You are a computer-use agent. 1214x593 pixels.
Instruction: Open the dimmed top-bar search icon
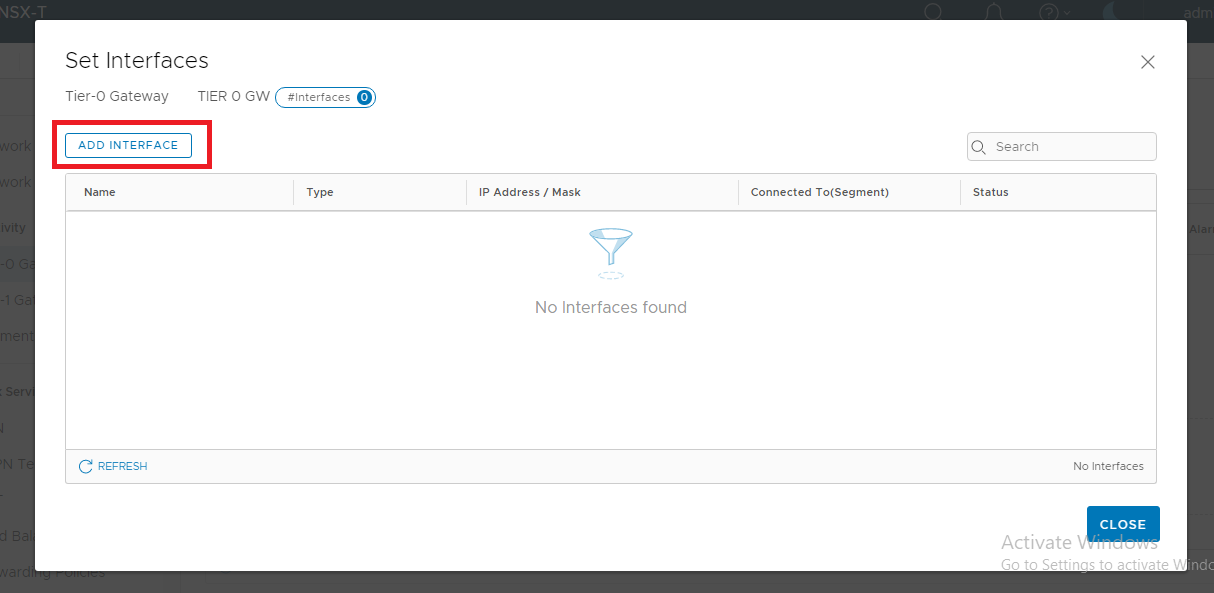(x=933, y=12)
